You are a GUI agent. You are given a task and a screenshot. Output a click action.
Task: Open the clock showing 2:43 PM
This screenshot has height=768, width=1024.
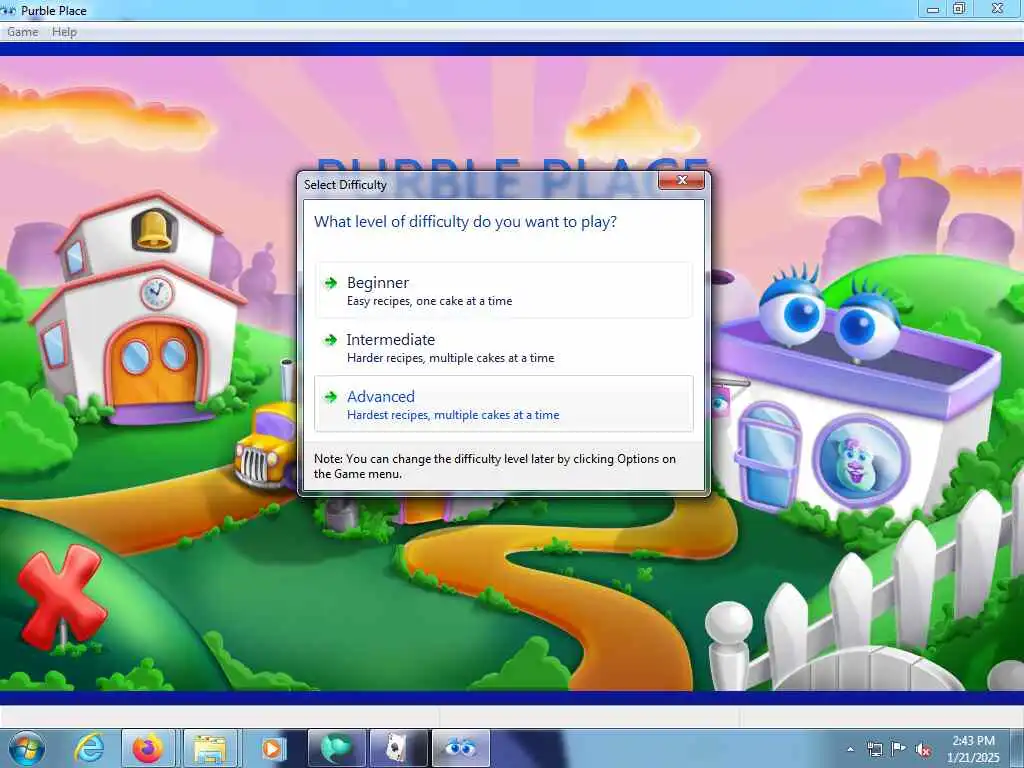click(973, 749)
